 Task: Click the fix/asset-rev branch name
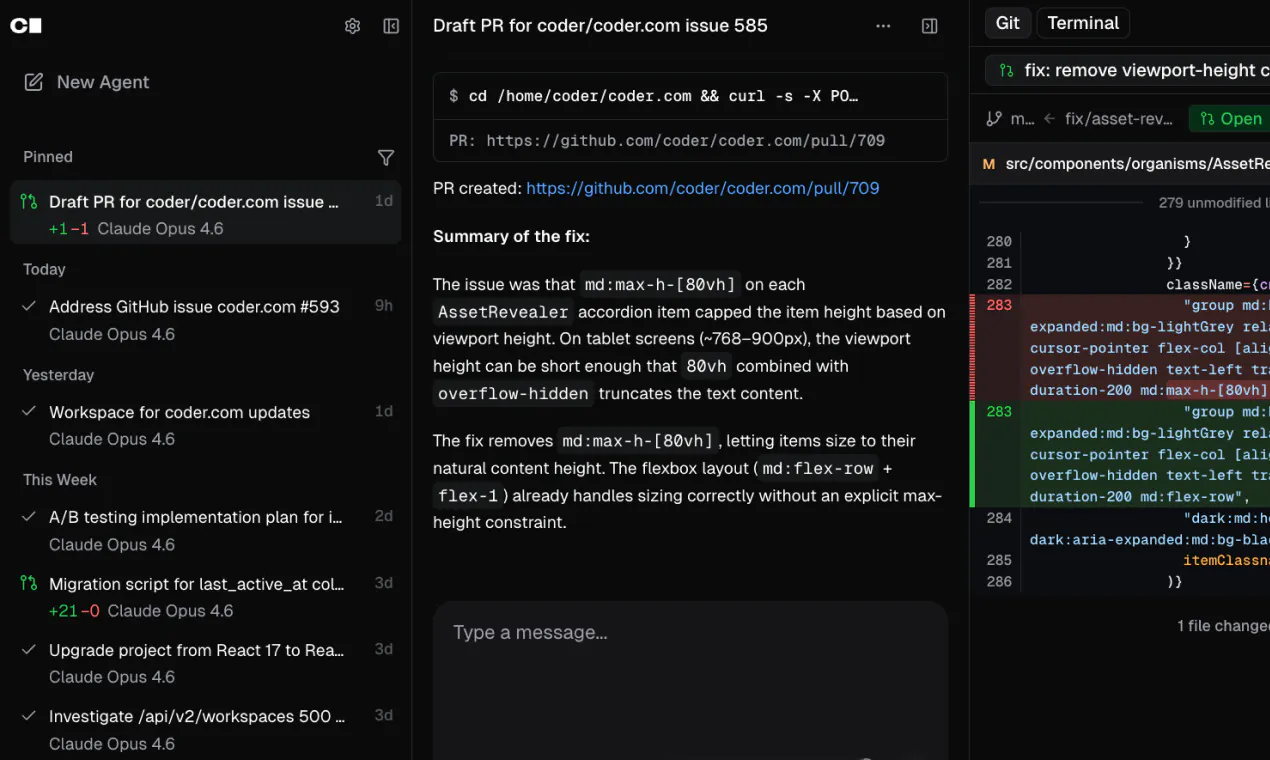[x=1119, y=118]
